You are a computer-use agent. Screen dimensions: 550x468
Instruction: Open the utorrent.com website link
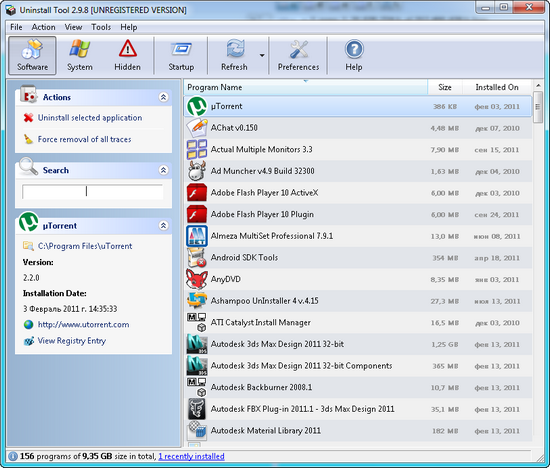point(83,325)
